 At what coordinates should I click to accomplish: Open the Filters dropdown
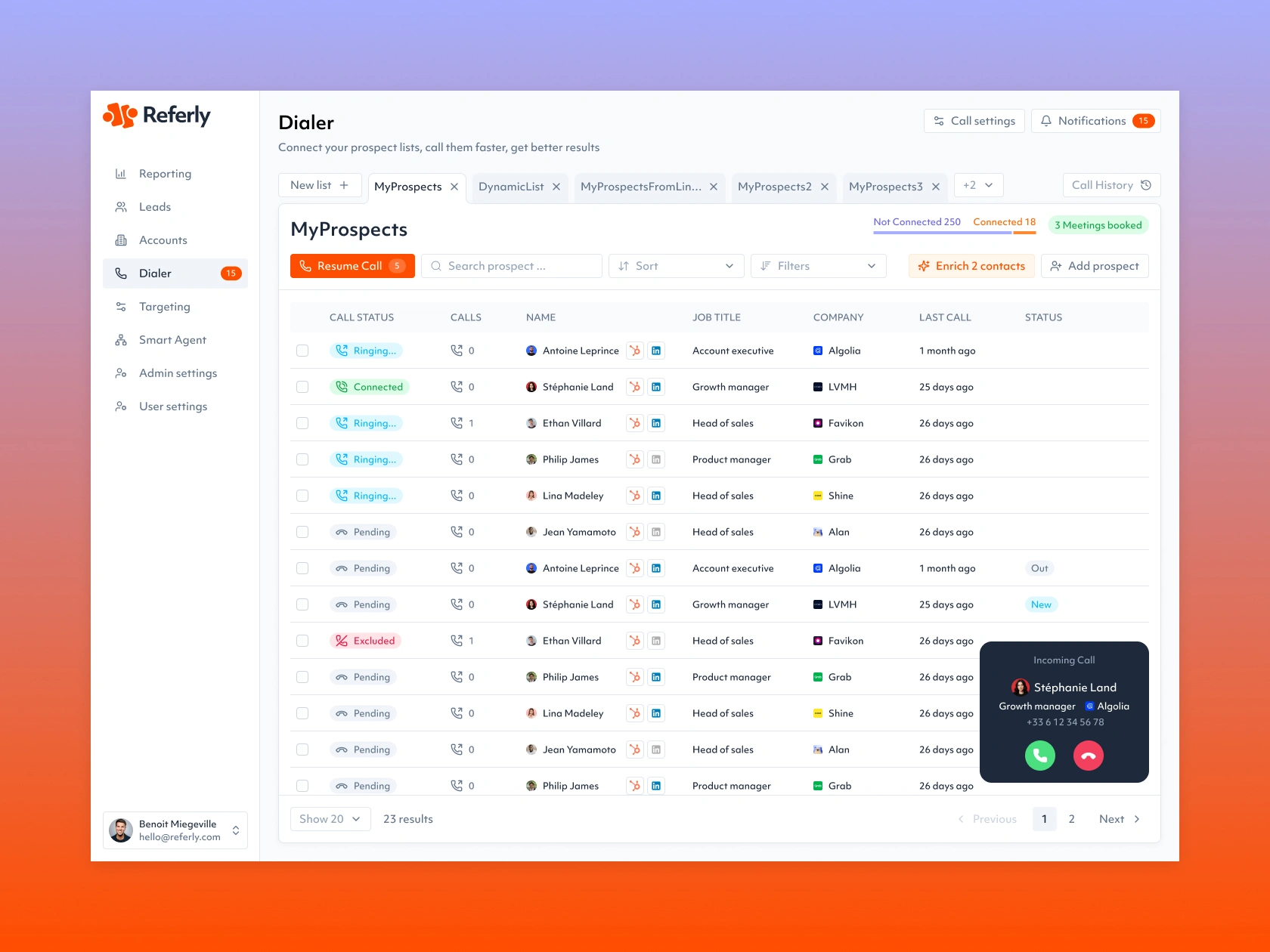point(818,266)
